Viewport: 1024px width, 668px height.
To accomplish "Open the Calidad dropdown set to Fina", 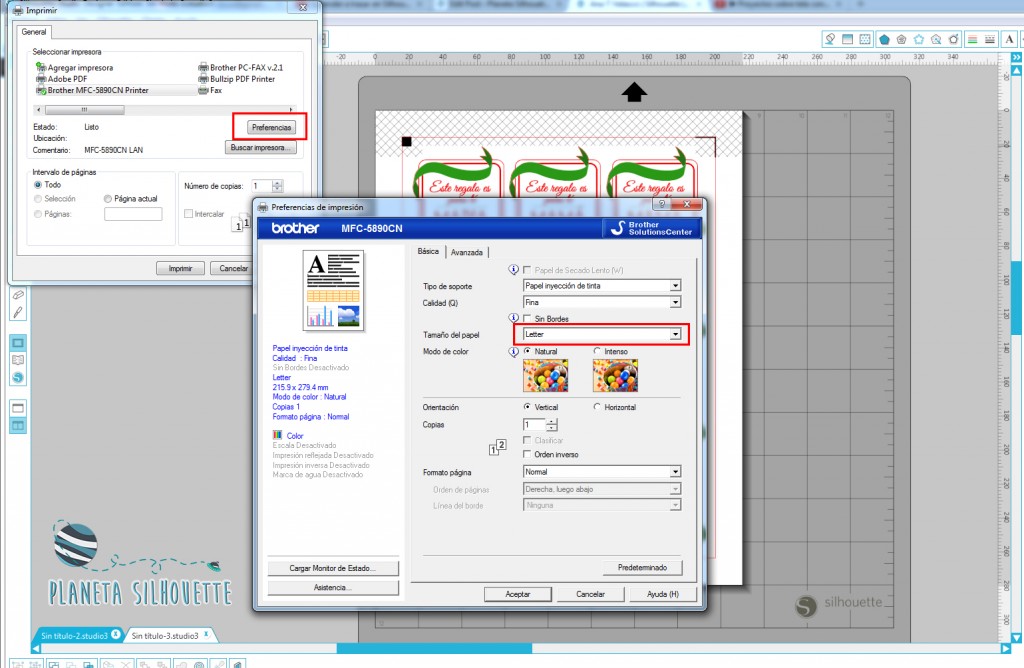I will [602, 302].
